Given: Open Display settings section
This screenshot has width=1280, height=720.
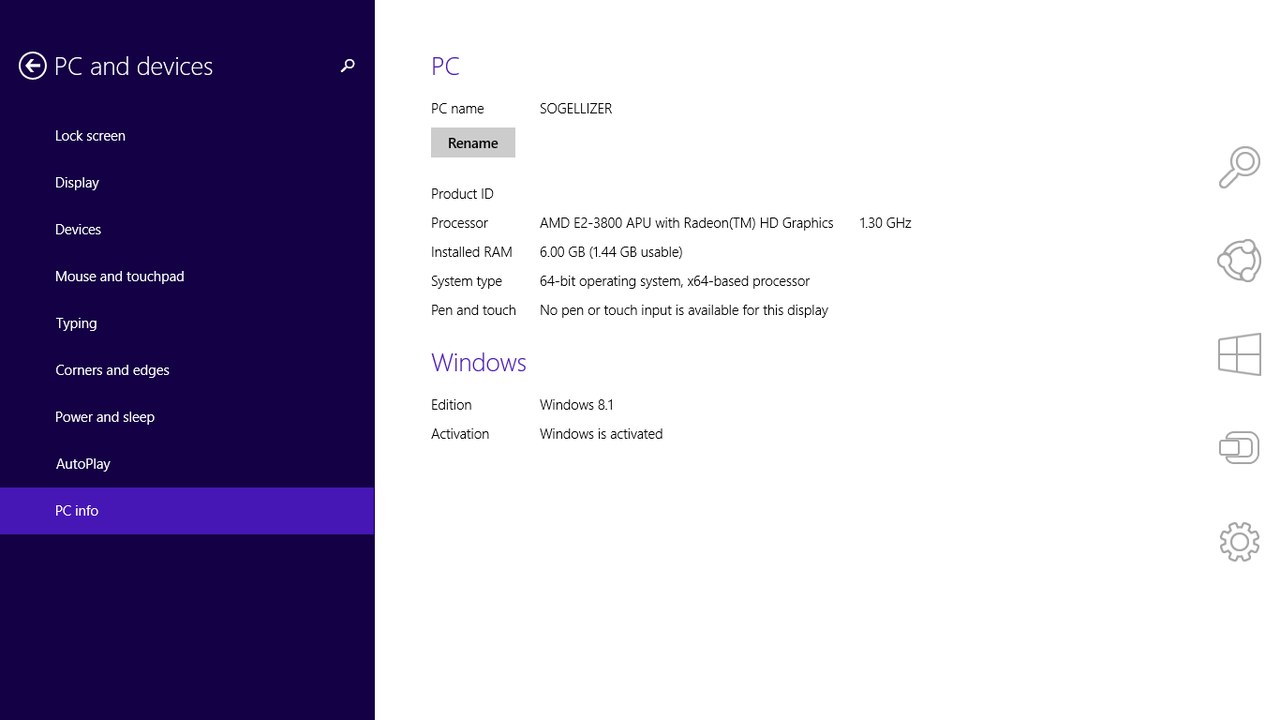Looking at the screenshot, I should pos(187,183).
